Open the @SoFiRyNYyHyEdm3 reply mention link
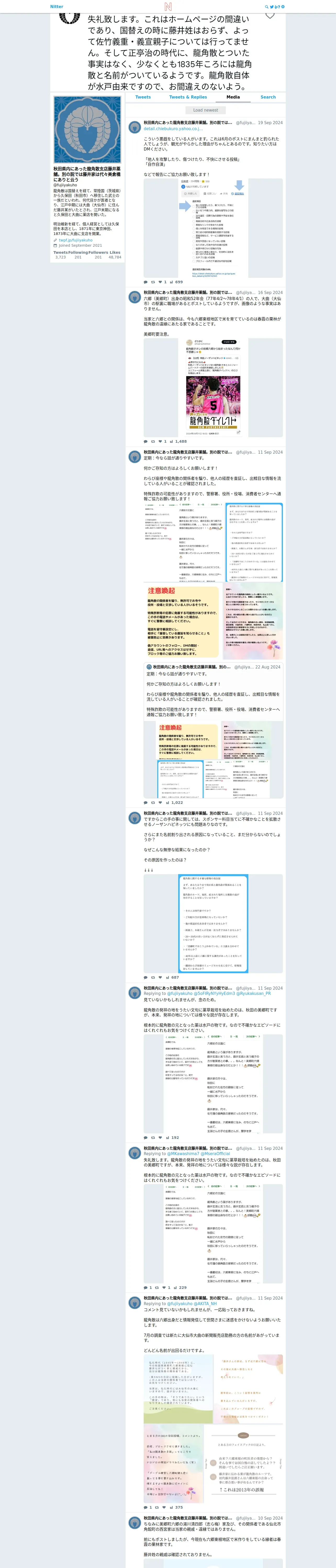The width and height of the screenshot is (336, 1568). pos(215,993)
